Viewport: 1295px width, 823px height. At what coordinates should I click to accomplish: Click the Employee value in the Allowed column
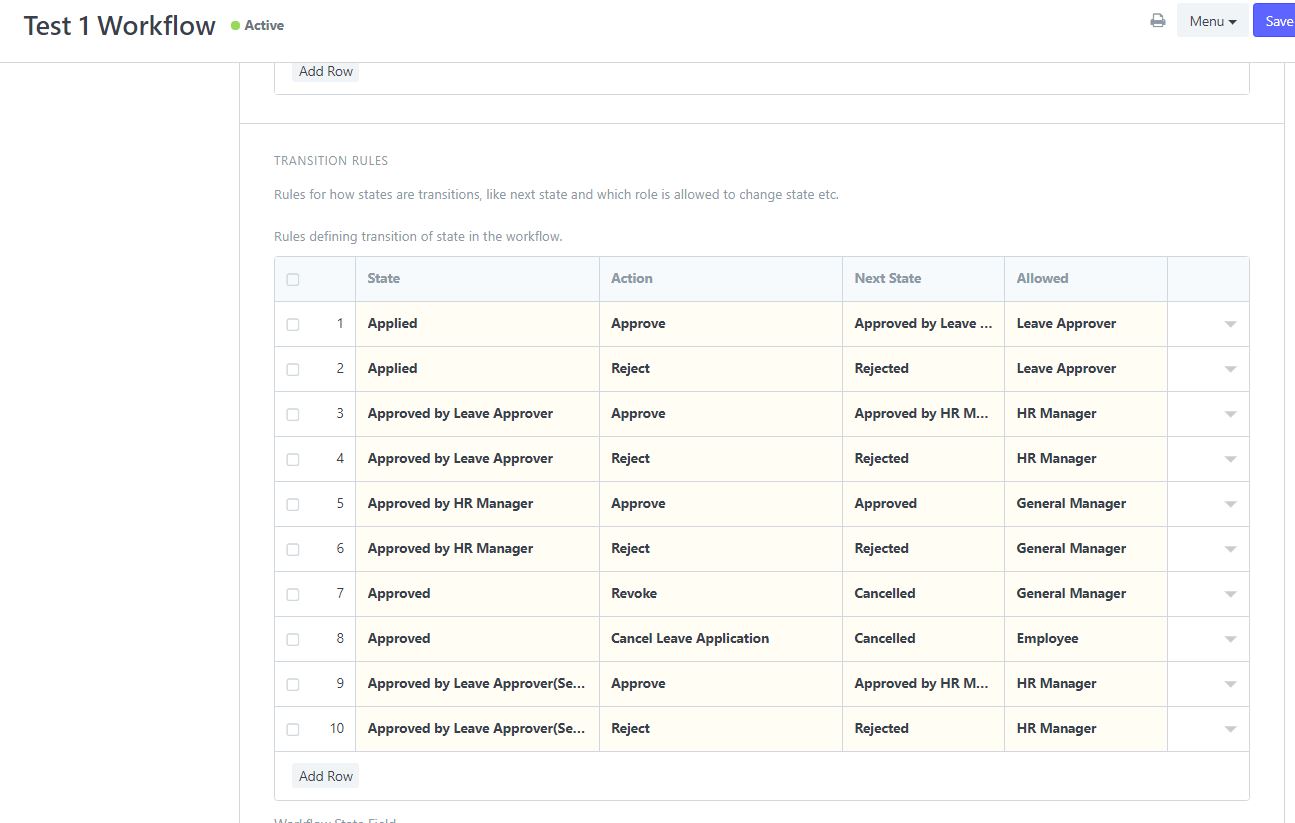(1047, 639)
